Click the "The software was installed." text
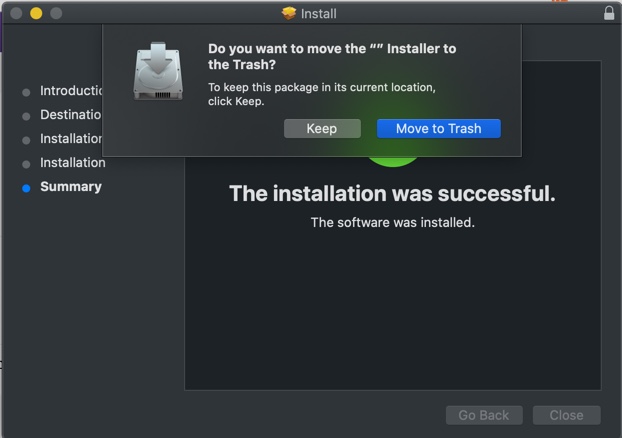 [392, 222]
